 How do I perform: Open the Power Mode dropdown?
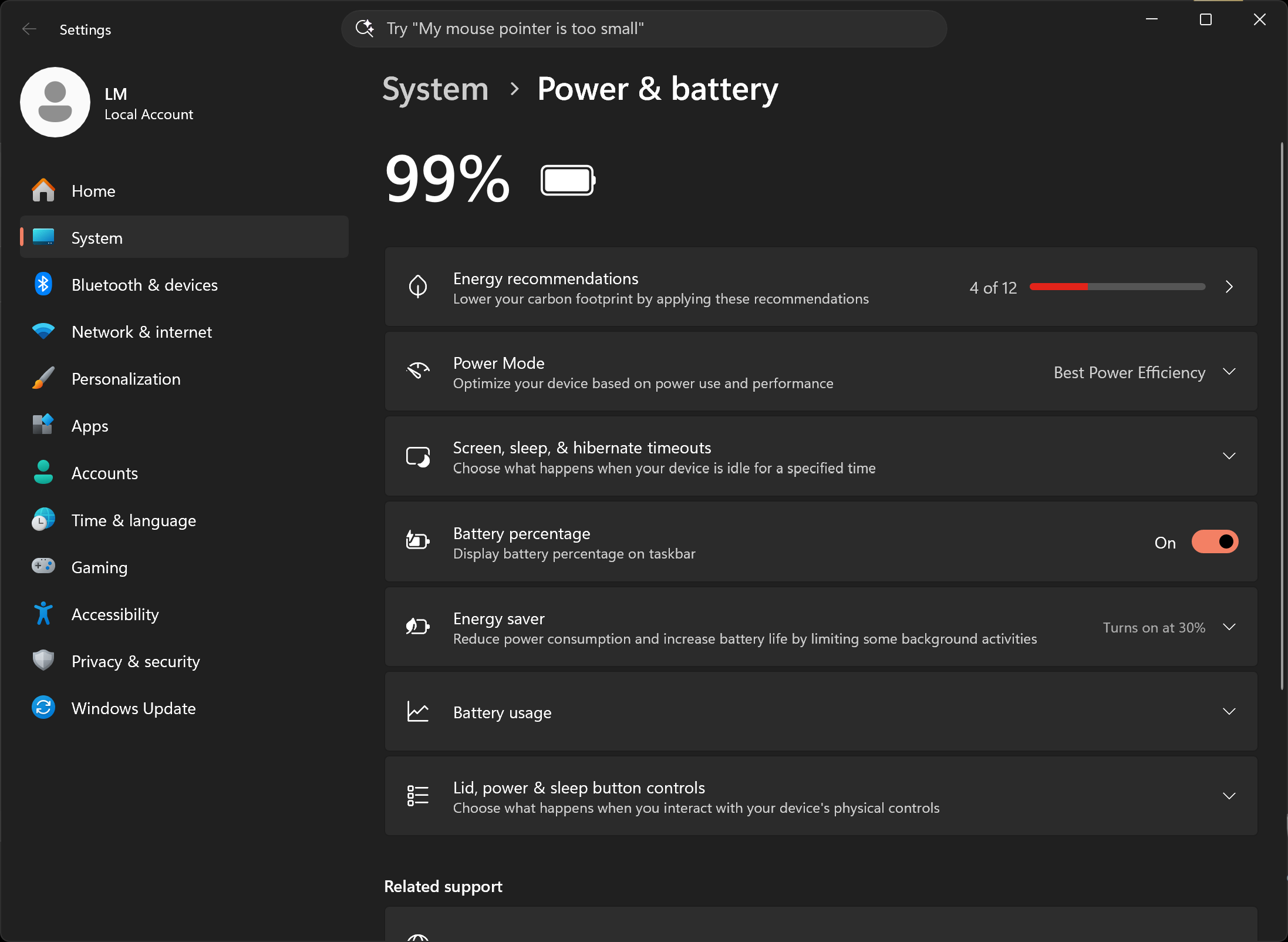click(x=1144, y=372)
